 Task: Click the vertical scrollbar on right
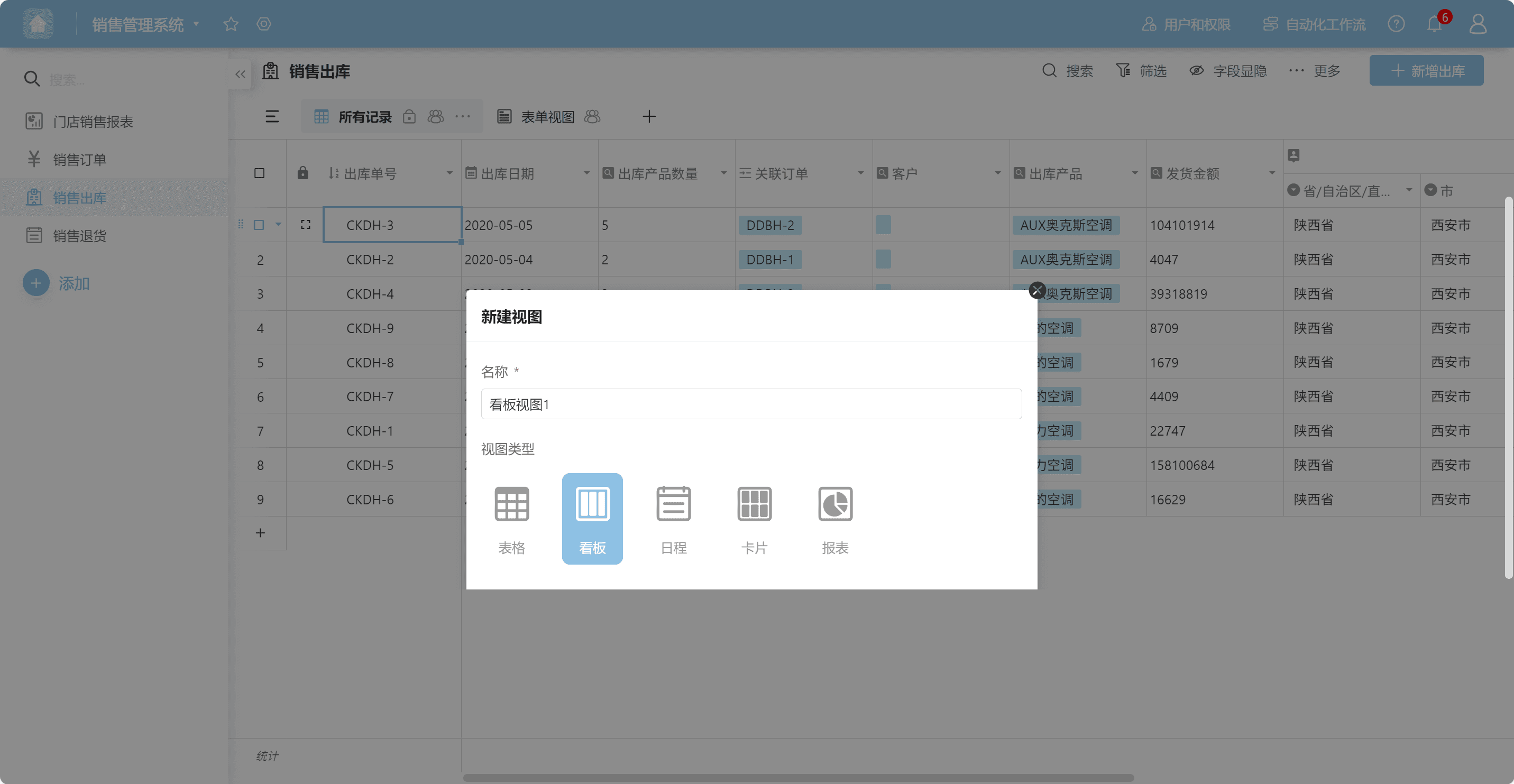tap(1509, 388)
